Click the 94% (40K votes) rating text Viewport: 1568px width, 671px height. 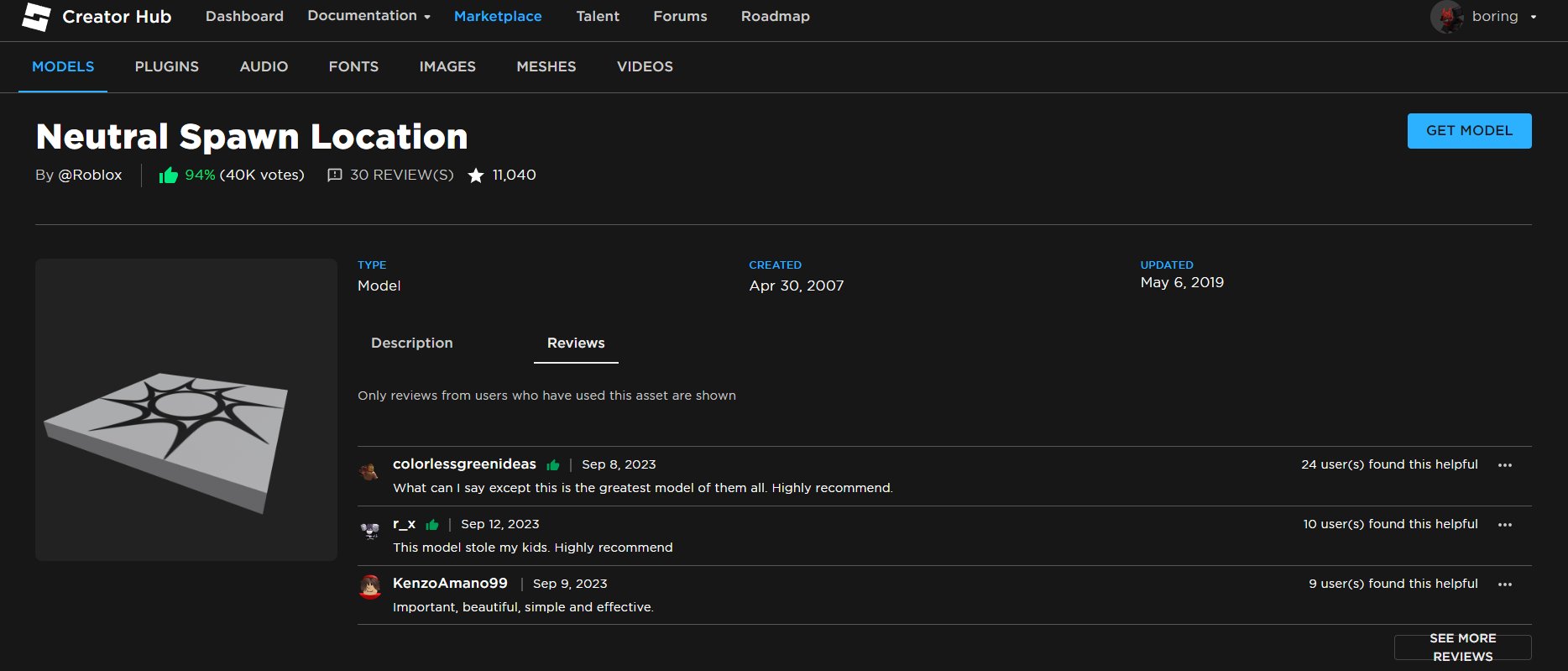244,175
